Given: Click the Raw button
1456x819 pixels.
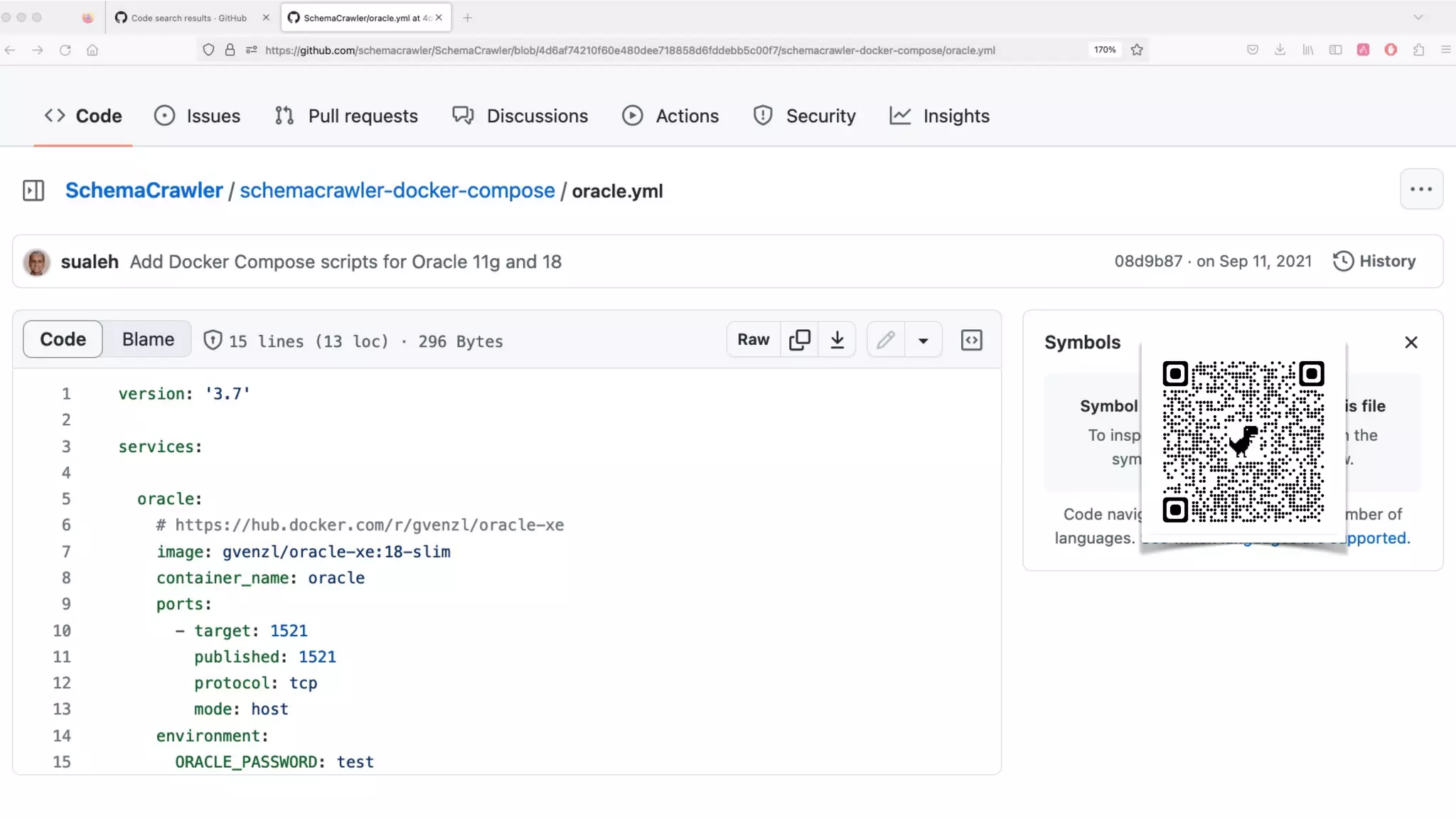Looking at the screenshot, I should (753, 340).
